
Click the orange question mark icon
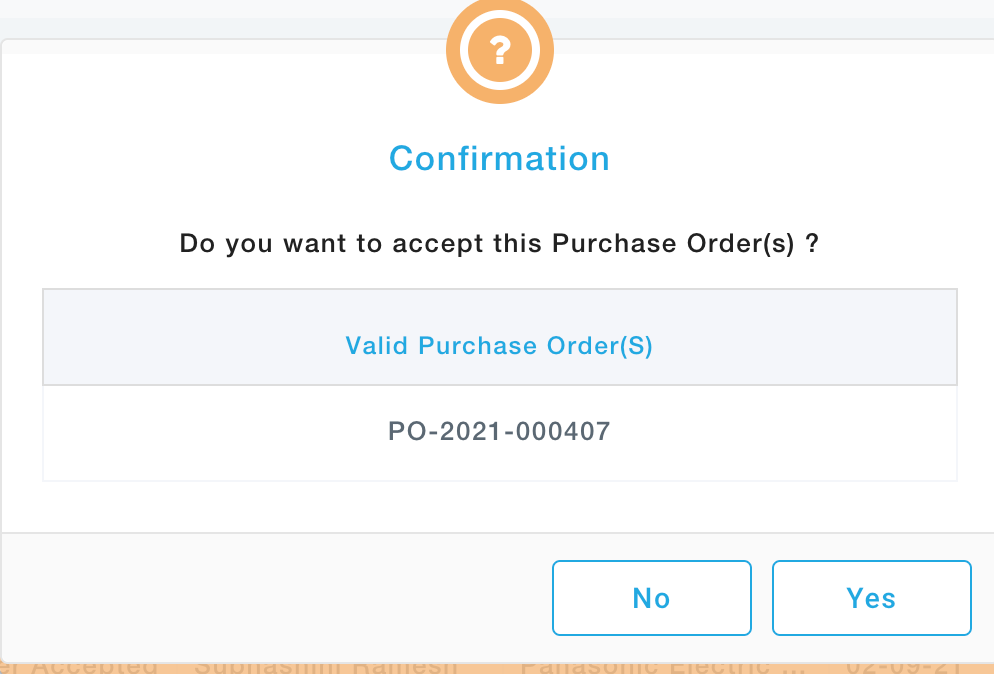click(499, 48)
